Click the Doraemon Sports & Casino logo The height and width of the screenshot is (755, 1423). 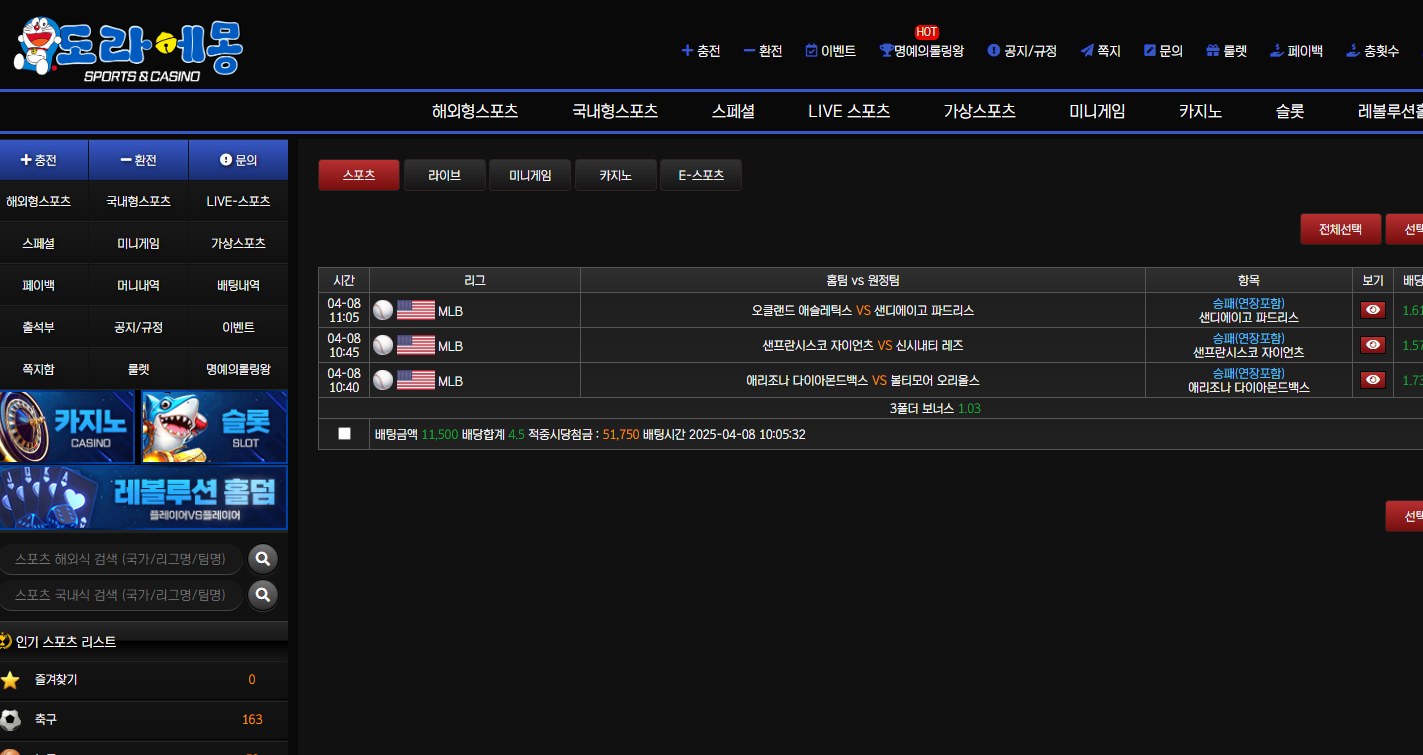coord(128,49)
